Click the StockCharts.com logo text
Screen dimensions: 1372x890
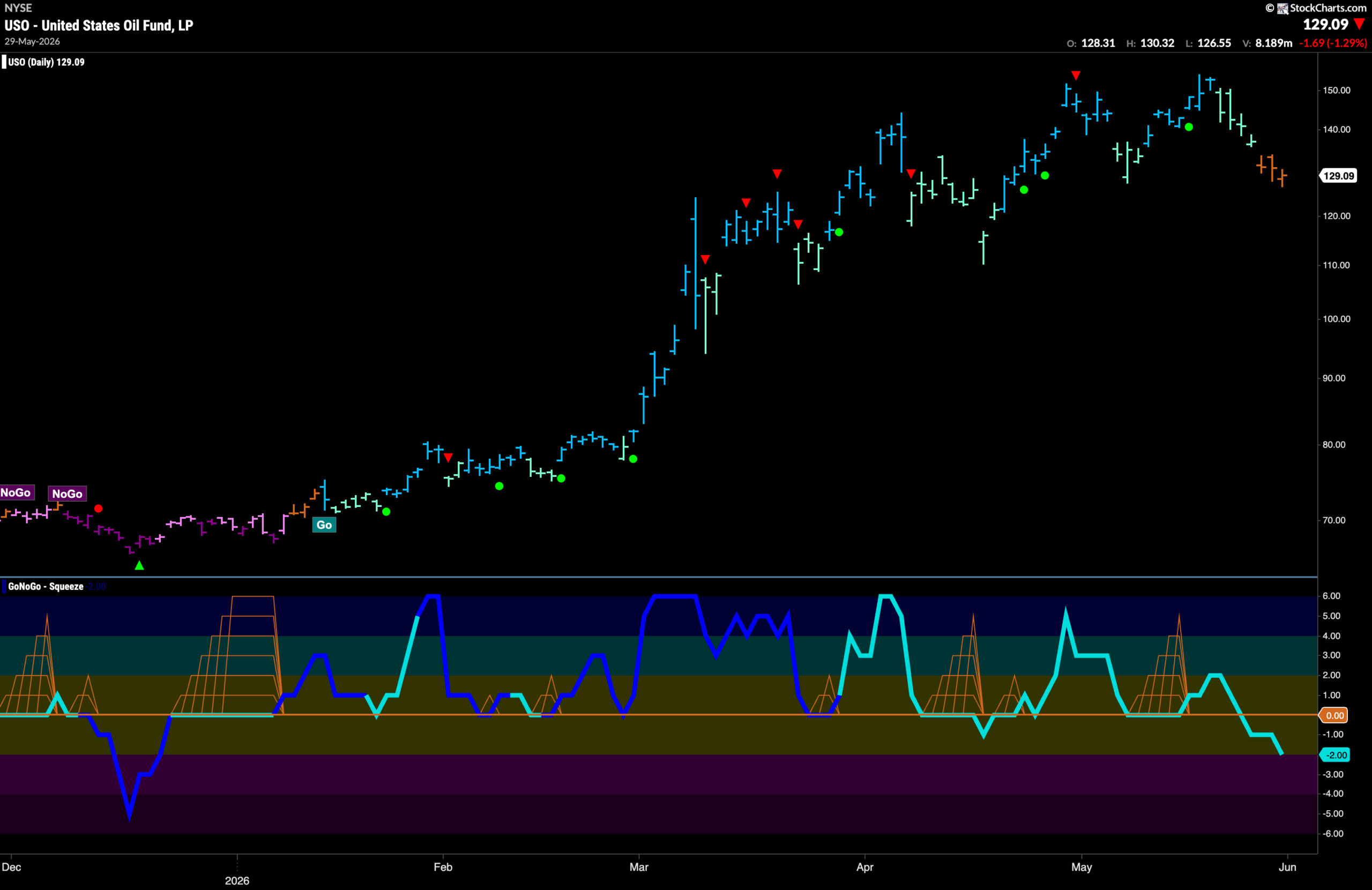click(1328, 8)
